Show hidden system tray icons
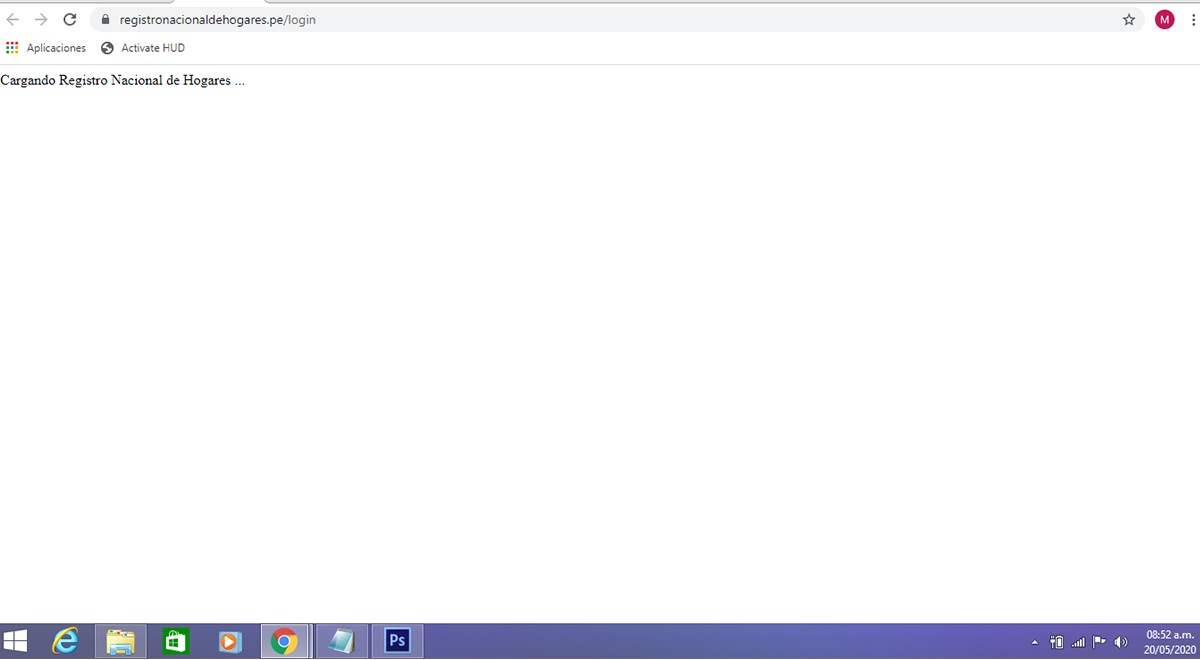Image resolution: width=1200 pixels, height=660 pixels. coord(1035,642)
